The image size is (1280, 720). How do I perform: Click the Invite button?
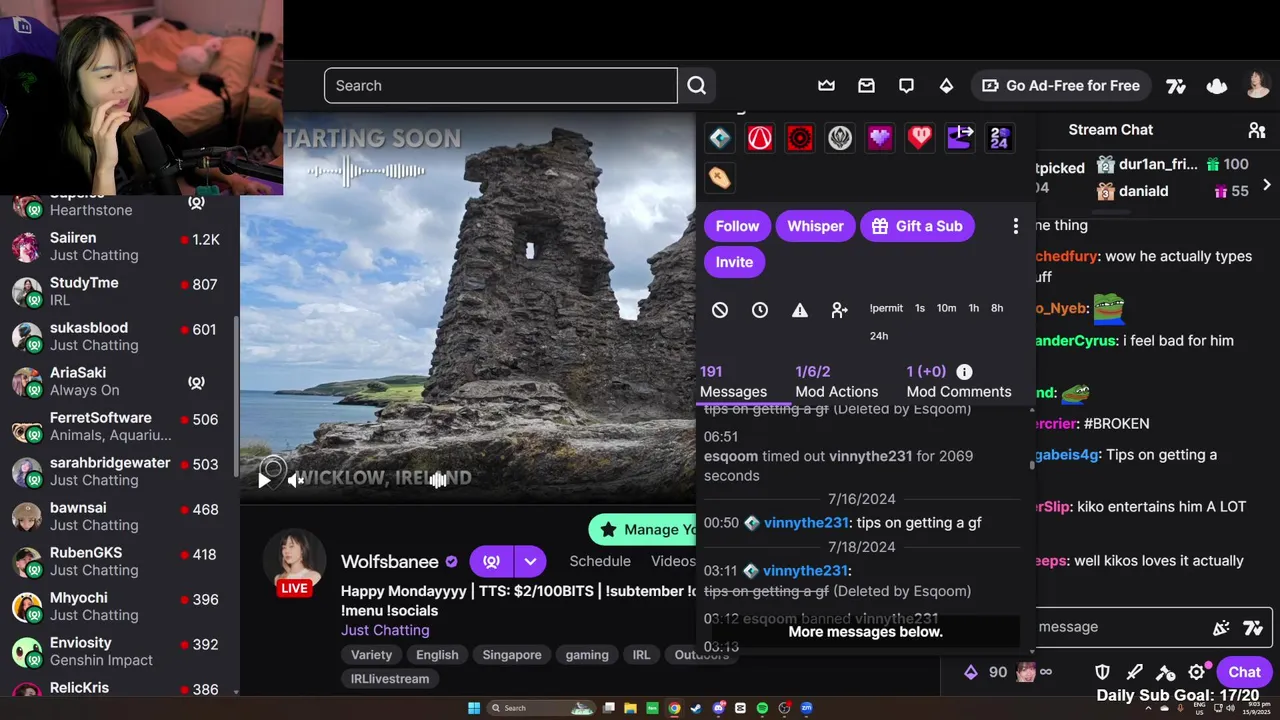[734, 262]
